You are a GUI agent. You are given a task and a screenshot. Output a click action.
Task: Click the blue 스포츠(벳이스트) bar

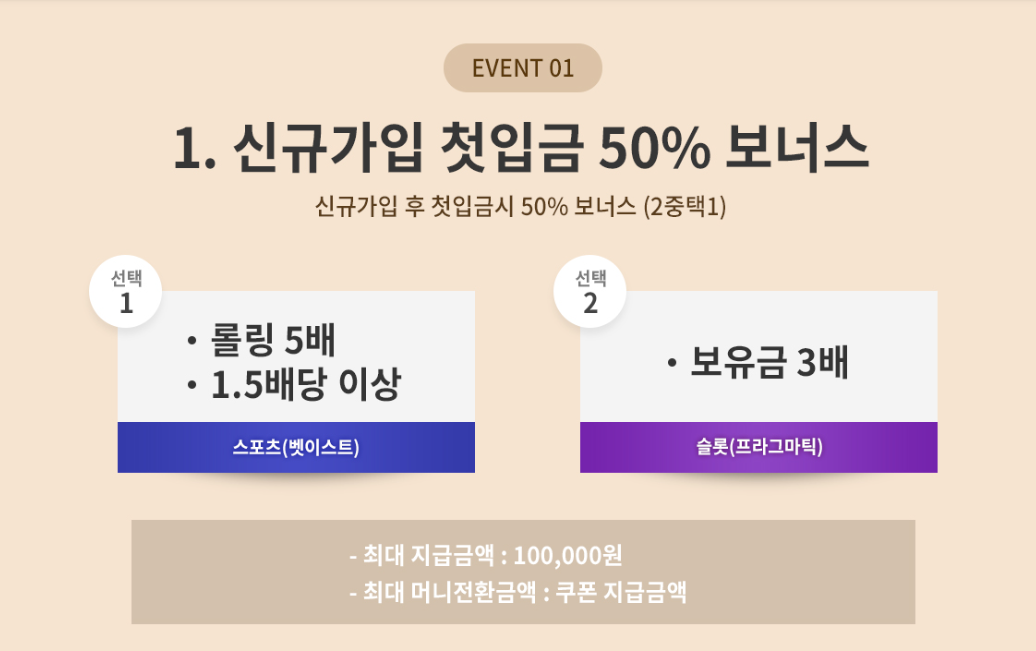coord(296,447)
